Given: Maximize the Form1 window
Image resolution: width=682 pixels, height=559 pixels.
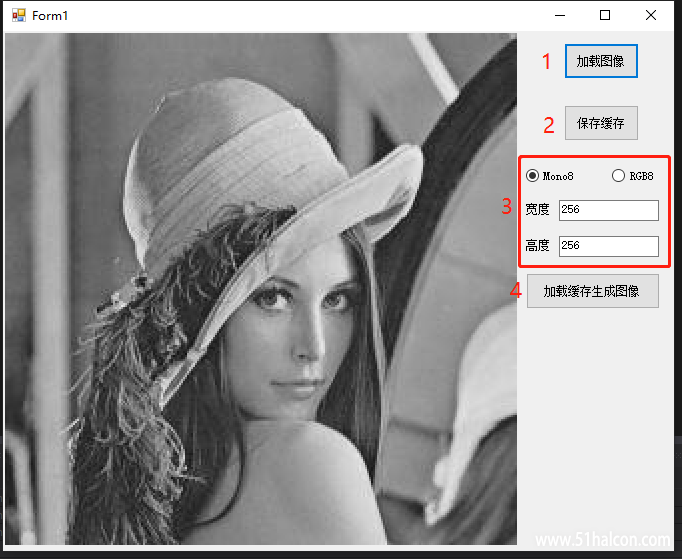Looking at the screenshot, I should pyautogui.click(x=605, y=15).
